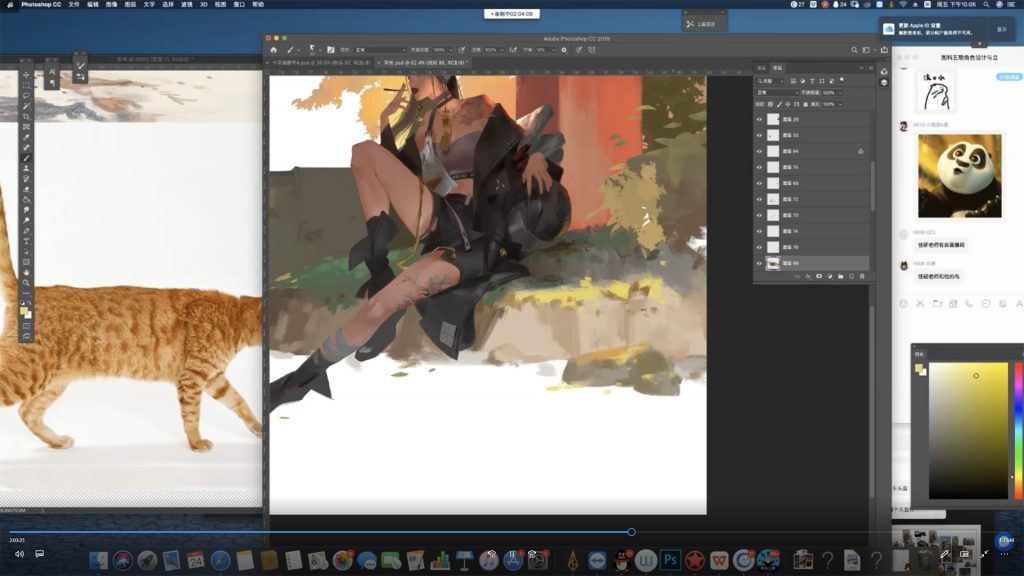Open Photoshop from the Dock
Viewport: 1024px width, 576px height.
671,560
